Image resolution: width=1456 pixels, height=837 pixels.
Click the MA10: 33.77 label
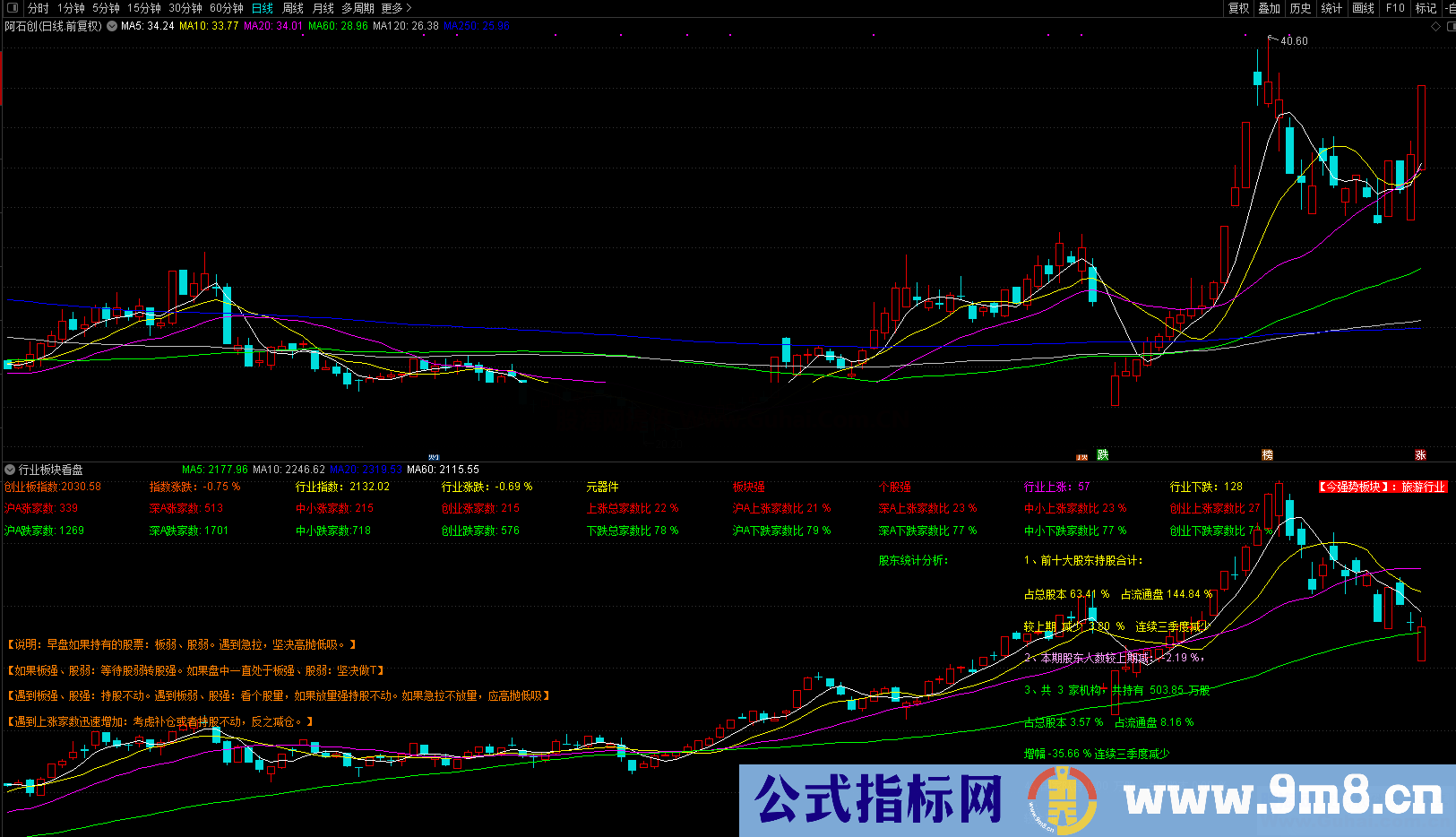tap(209, 26)
